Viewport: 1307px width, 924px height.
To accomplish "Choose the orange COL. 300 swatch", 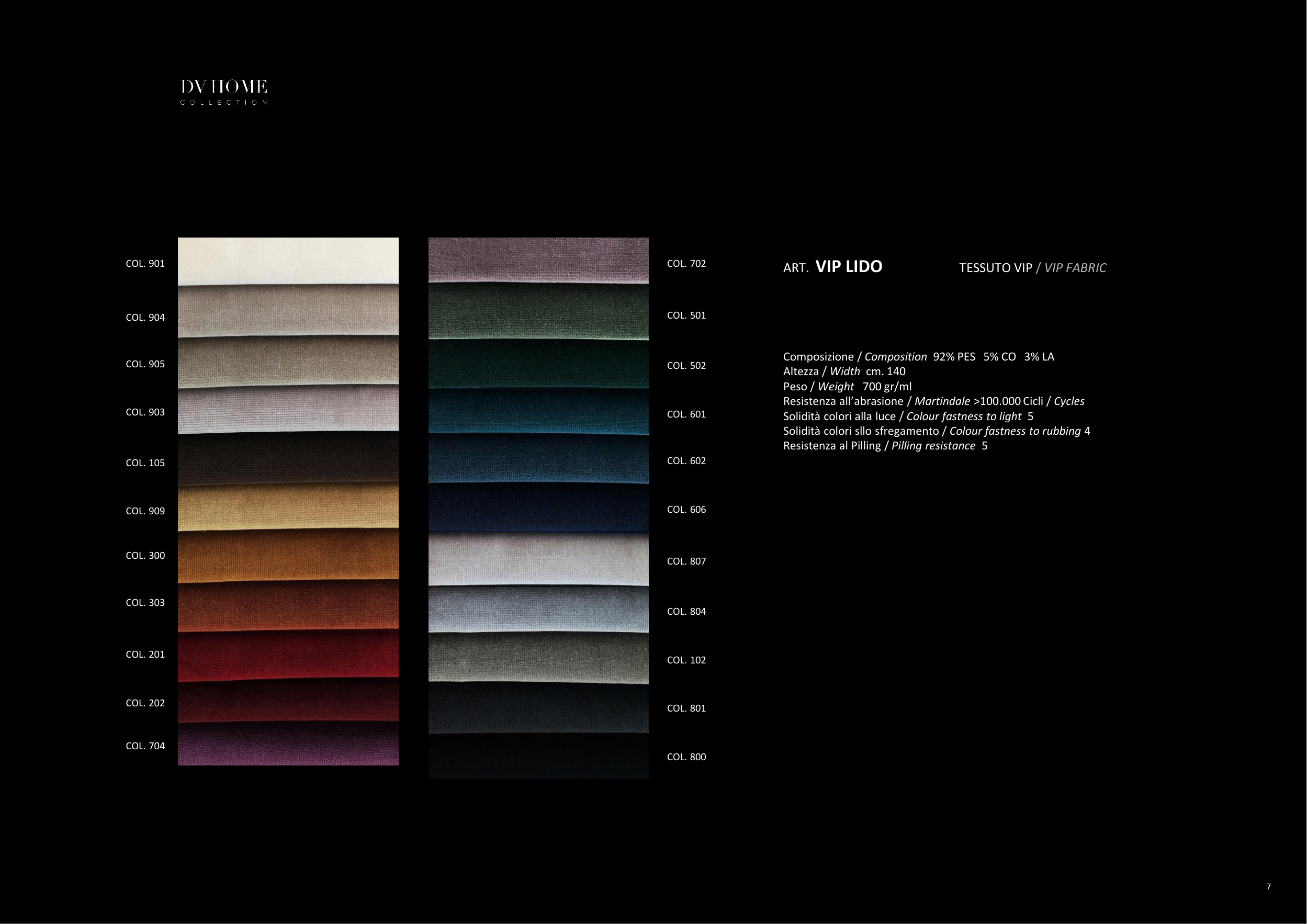I will (288, 556).
